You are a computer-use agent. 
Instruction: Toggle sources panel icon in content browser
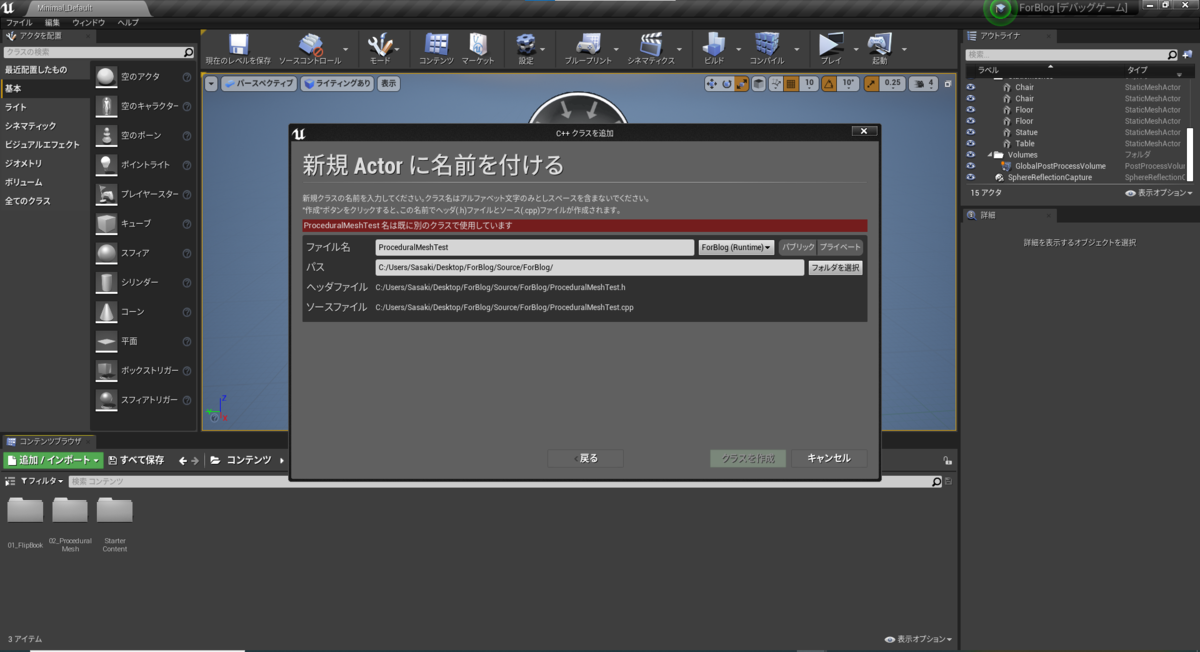(x=10, y=481)
